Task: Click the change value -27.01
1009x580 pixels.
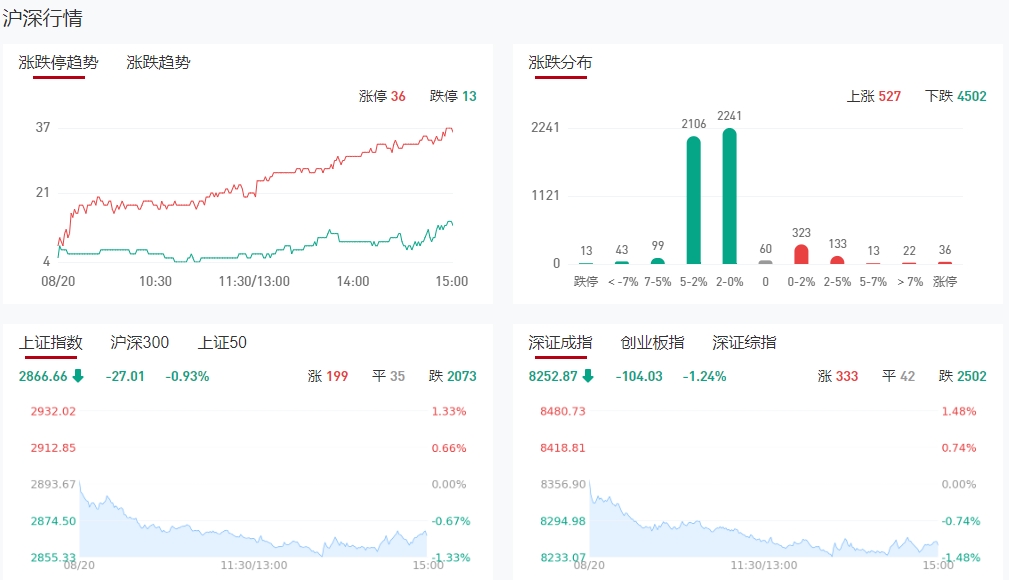Action: (125, 376)
